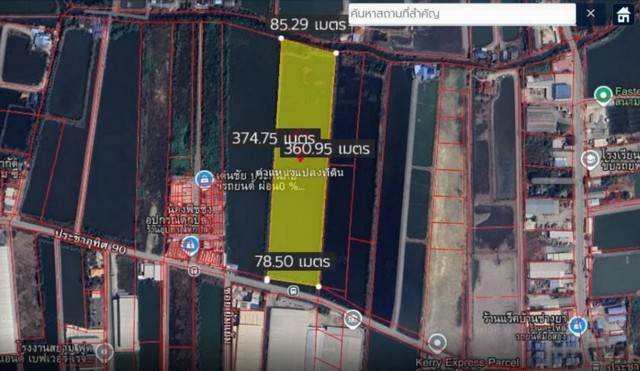Select the parcel's bottom-right corner vertex
The width and height of the screenshot is (640, 371).
(x=319, y=287)
